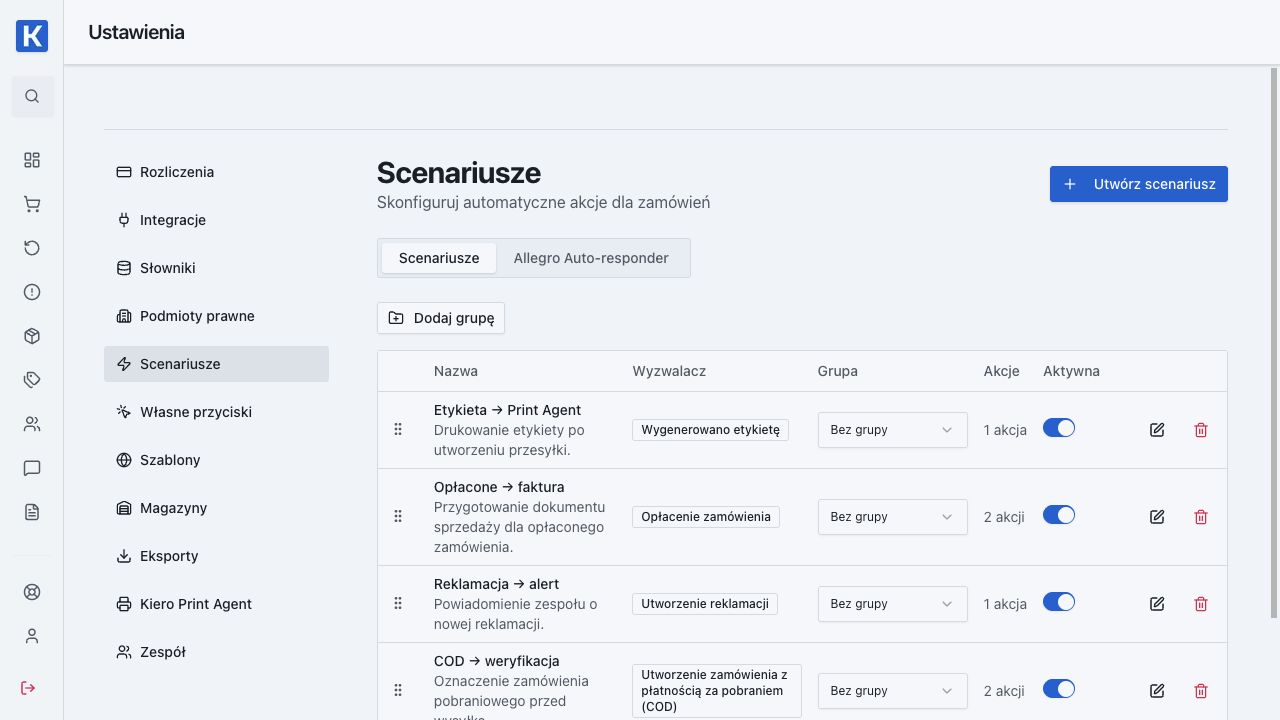Go to orders via the cart icon
The height and width of the screenshot is (720, 1280).
[32, 204]
